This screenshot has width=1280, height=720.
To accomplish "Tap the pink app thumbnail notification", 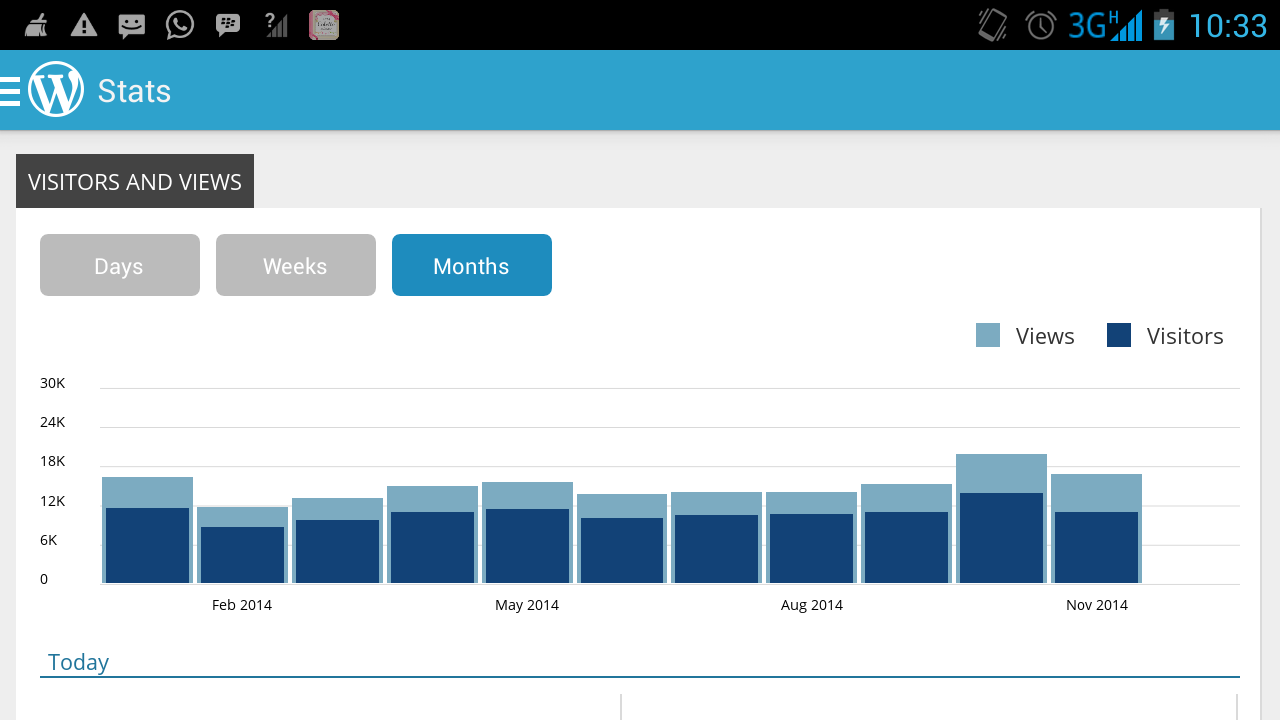I will click(x=324, y=25).
